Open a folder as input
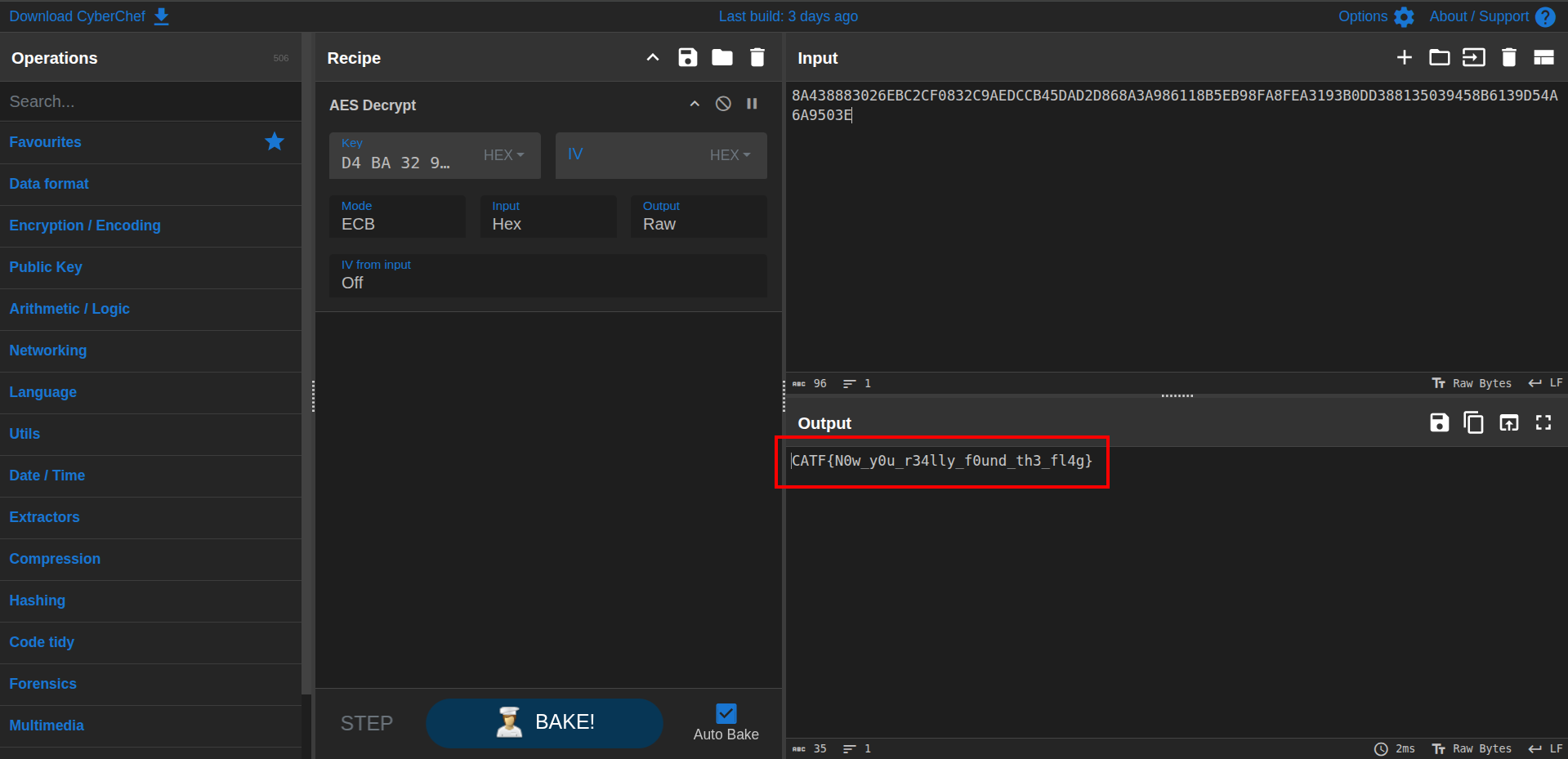This screenshot has width=1568, height=759. [1440, 57]
